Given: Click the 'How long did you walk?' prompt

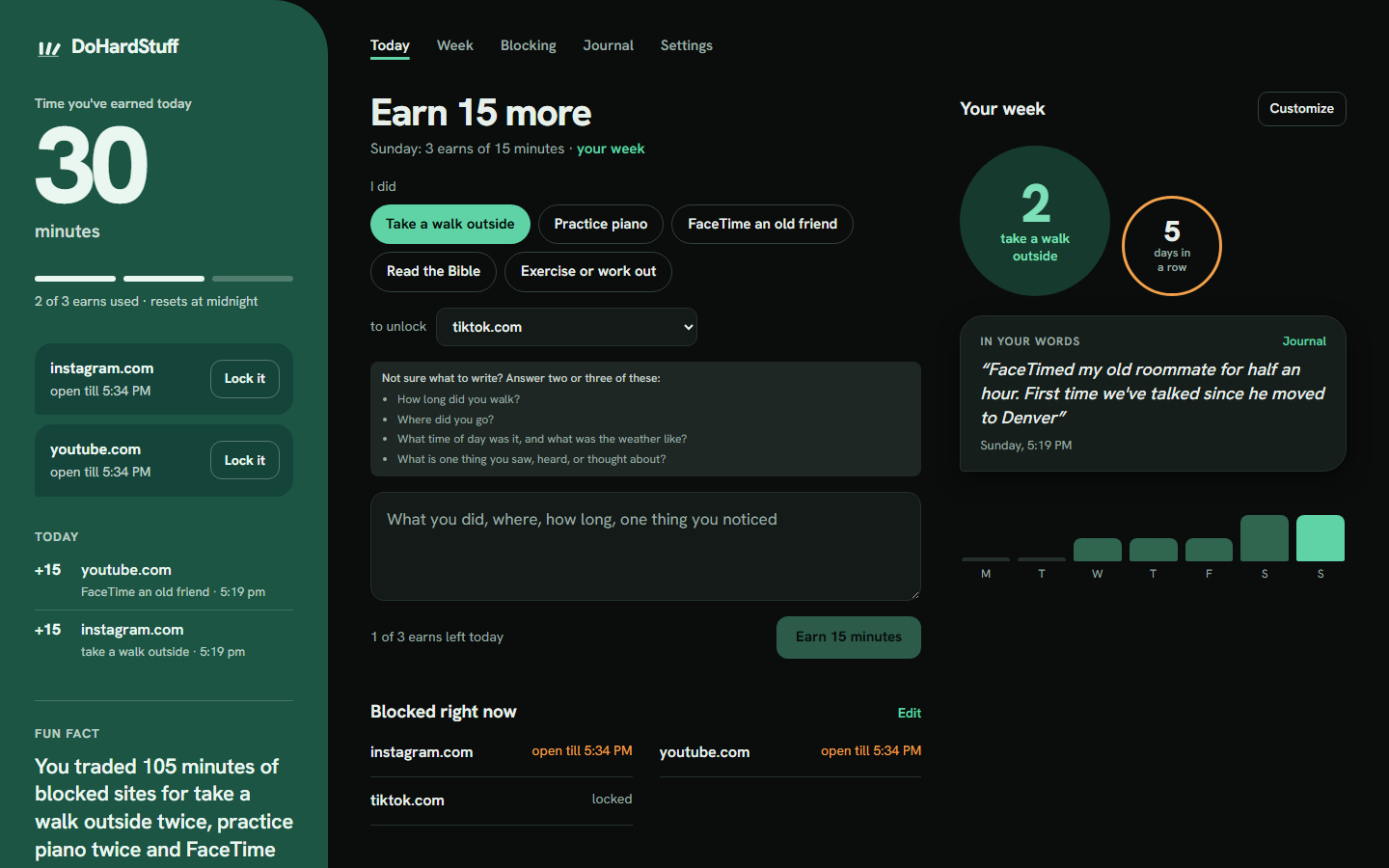Looking at the screenshot, I should click(x=458, y=399).
